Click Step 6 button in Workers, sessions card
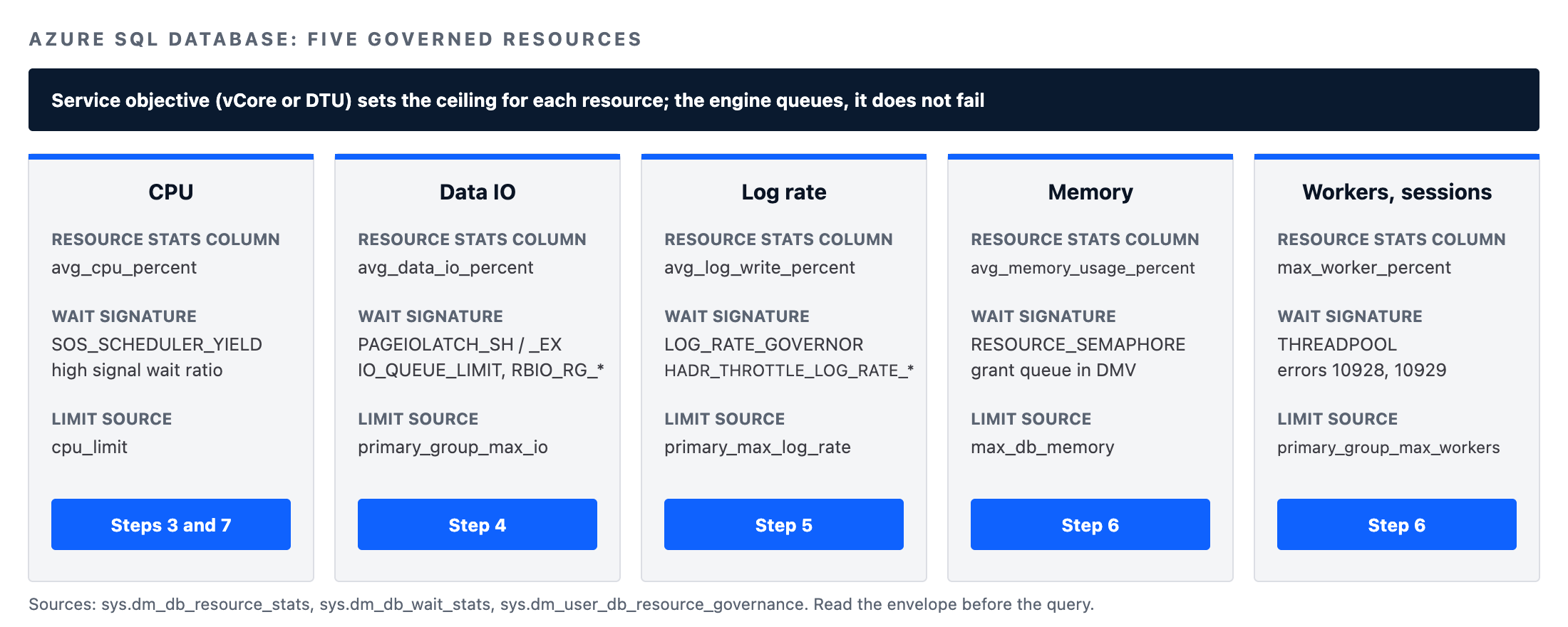Image resolution: width=1568 pixels, height=627 pixels. [1397, 524]
